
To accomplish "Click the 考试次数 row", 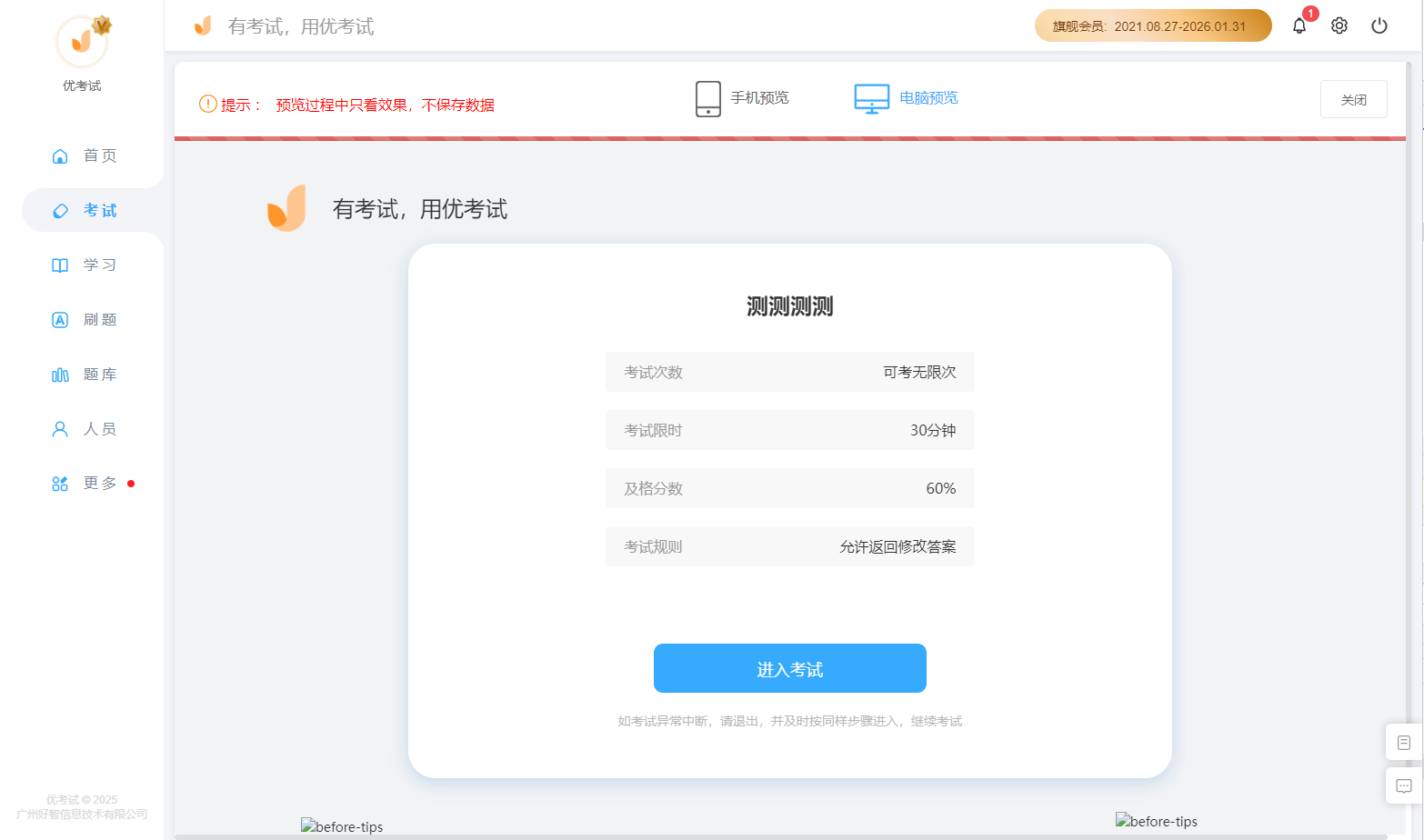I will [x=790, y=372].
